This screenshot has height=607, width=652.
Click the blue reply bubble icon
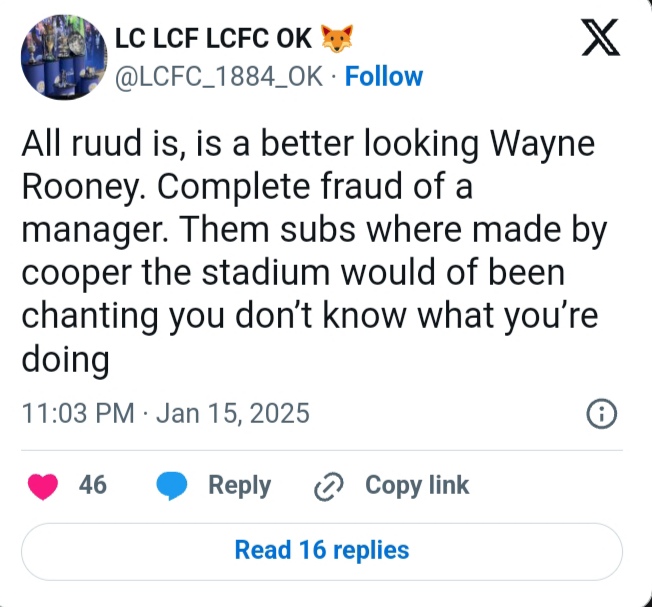coord(174,486)
